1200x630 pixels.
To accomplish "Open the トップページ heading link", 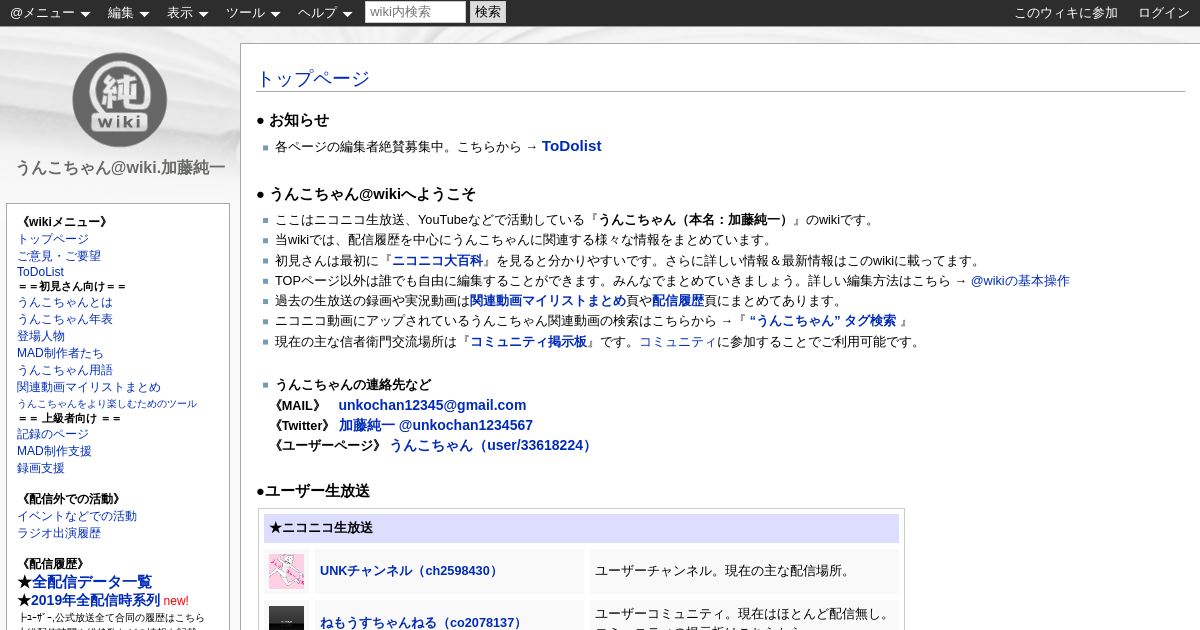I will click(313, 78).
